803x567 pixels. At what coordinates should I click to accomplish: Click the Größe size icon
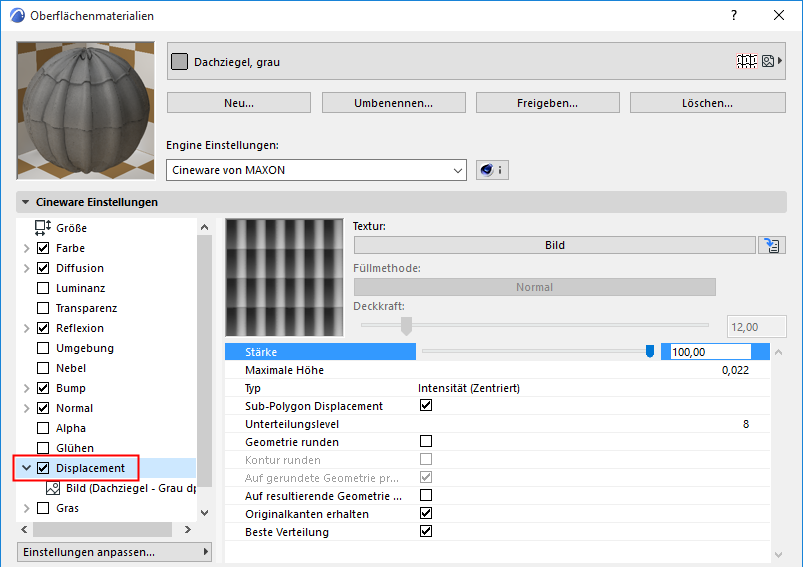(43, 227)
